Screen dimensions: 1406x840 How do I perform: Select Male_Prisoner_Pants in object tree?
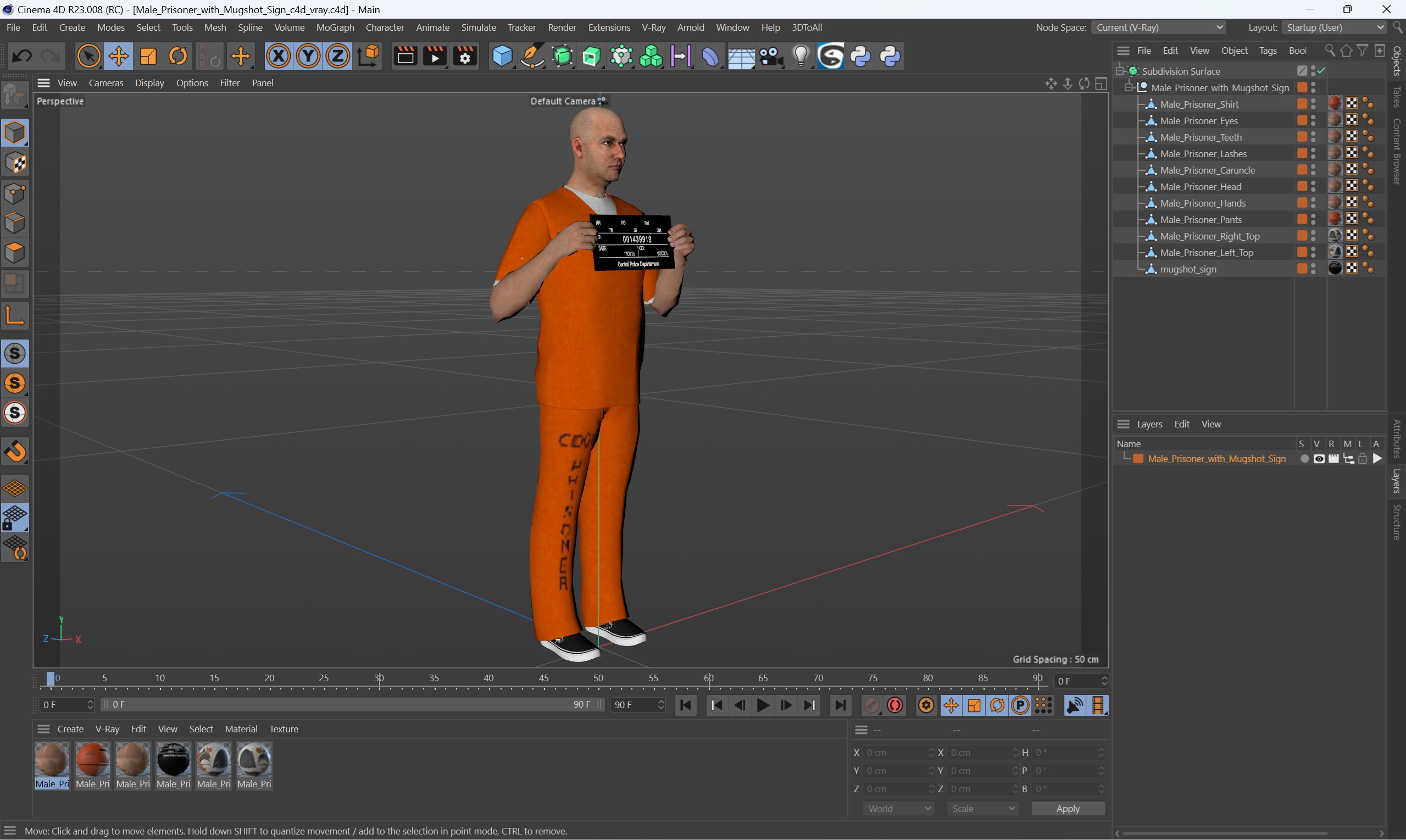pyautogui.click(x=1201, y=219)
